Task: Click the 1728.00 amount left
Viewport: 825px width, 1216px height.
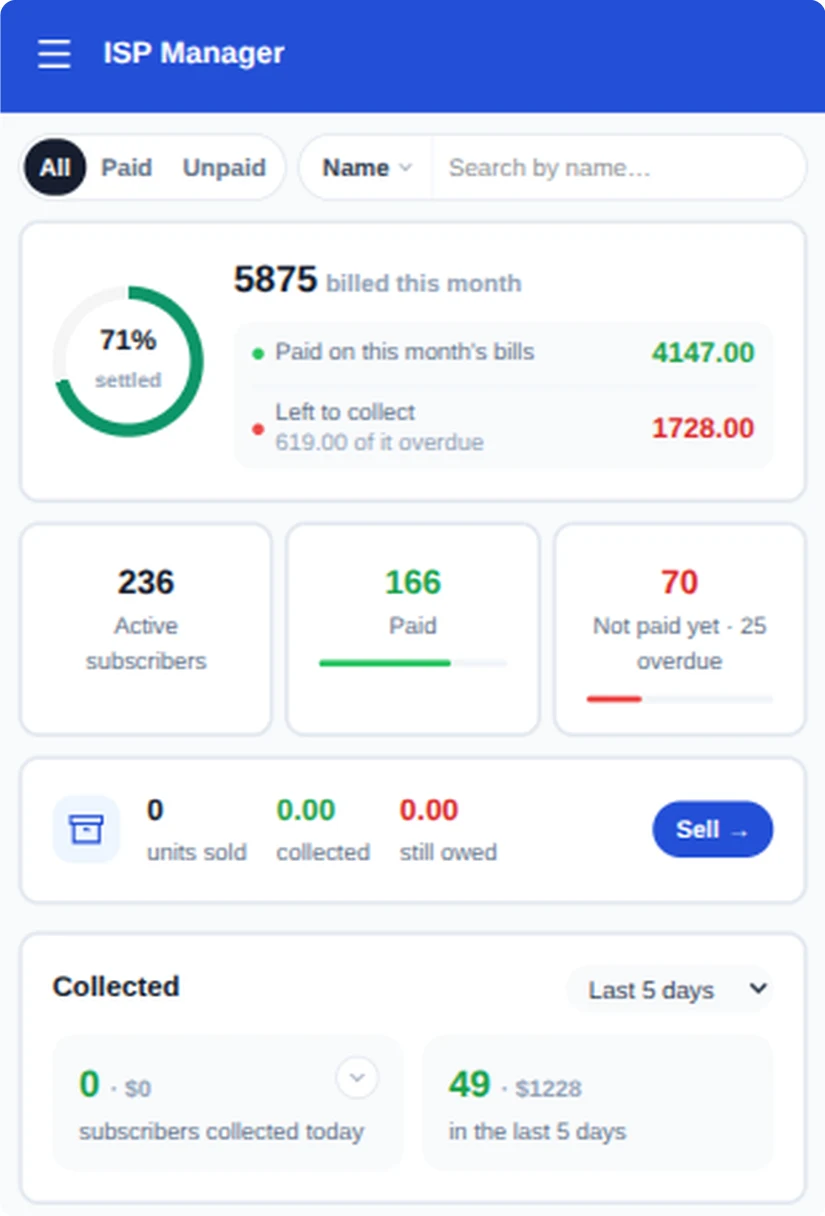Action: [x=703, y=428]
